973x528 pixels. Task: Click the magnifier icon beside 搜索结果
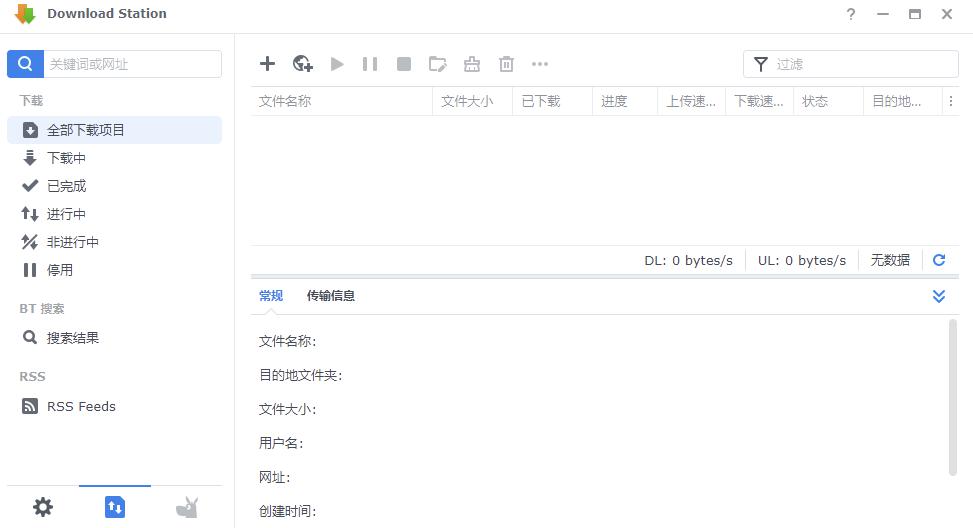tap(30, 337)
